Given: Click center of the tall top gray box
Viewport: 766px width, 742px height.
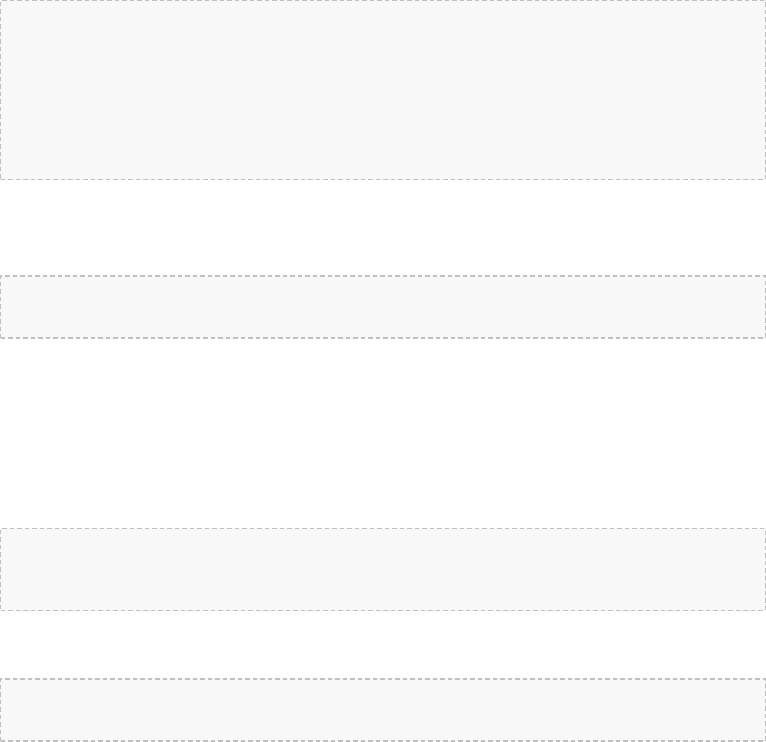Looking at the screenshot, I should coord(383,90).
